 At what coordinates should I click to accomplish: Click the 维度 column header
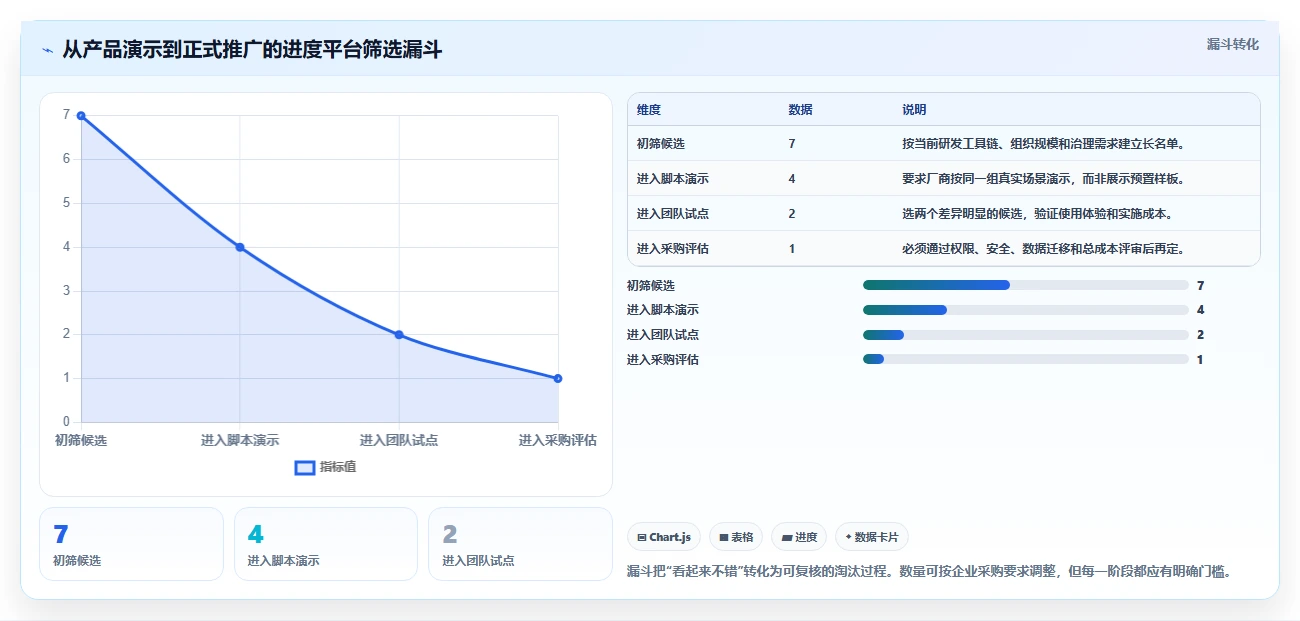click(x=649, y=110)
